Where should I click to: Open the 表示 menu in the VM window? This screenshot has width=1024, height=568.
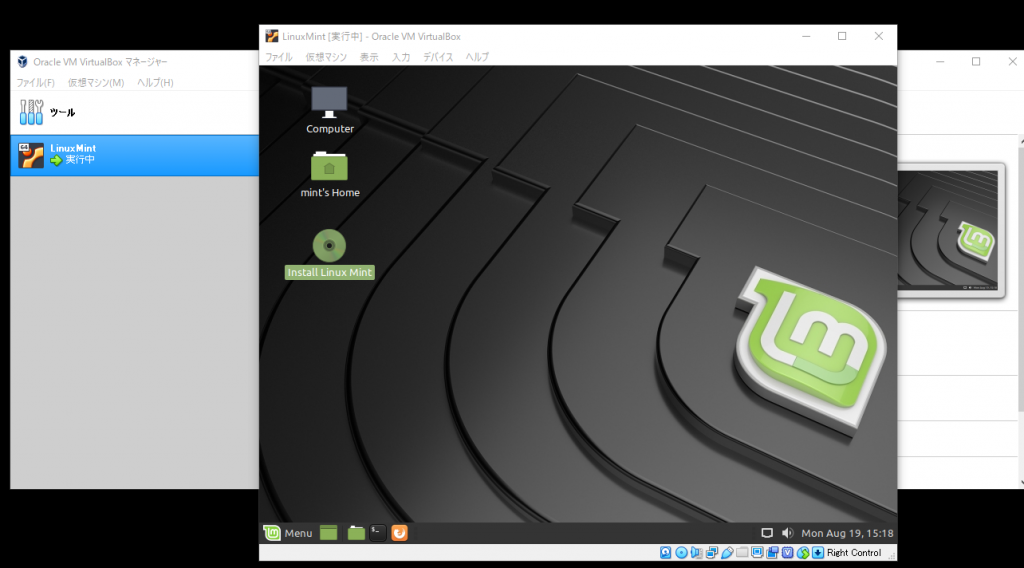(369, 57)
